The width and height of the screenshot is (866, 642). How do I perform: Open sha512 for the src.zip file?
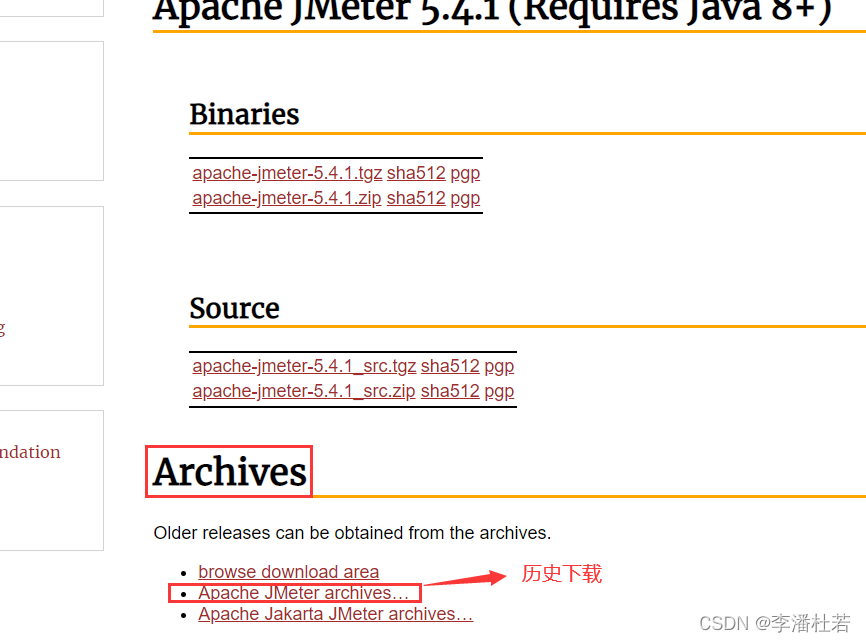point(450,391)
